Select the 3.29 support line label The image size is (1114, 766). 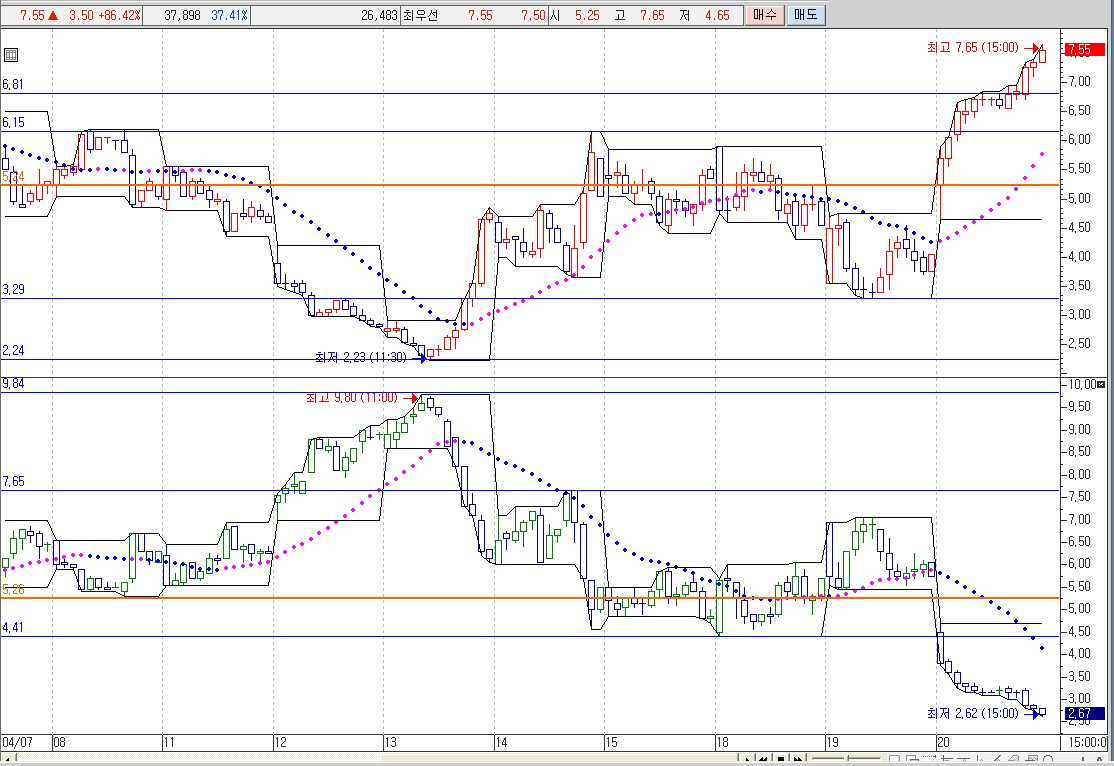[13, 289]
